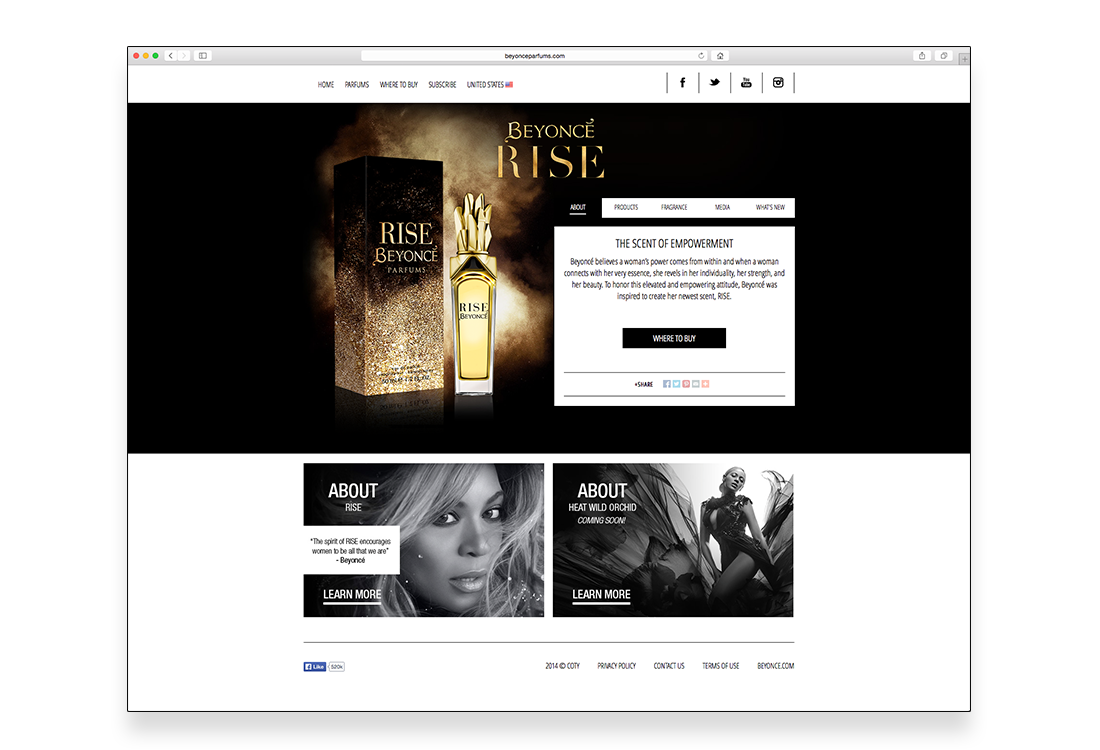Show all tabs with the tab overview icon
This screenshot has height=750, width=1100.
click(x=944, y=55)
